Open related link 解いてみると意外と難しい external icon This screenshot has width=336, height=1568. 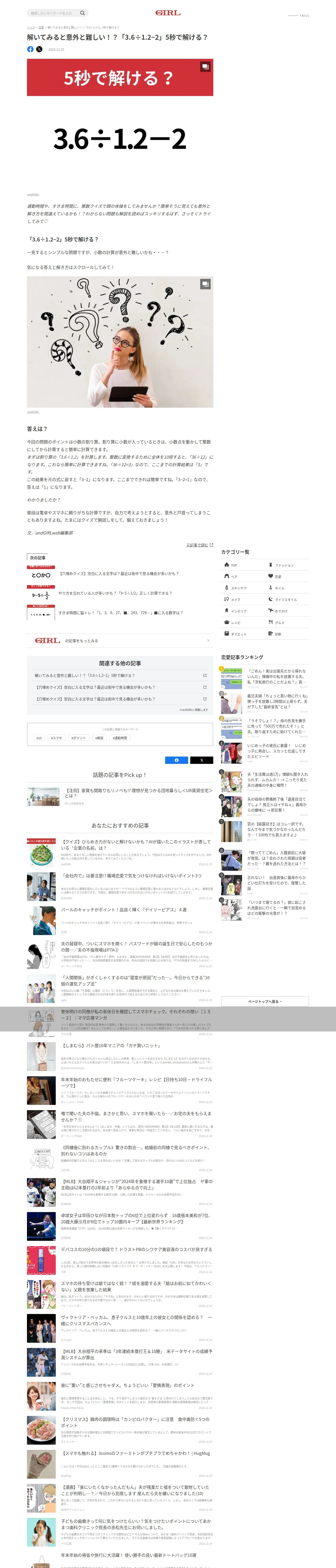coord(205,676)
